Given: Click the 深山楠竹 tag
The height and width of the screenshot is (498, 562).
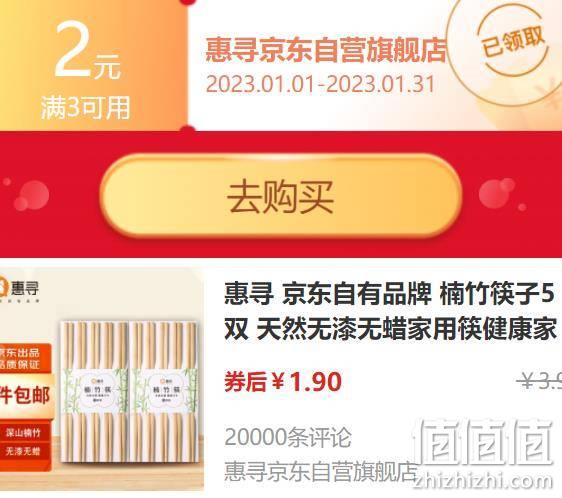Looking at the screenshot, I should coord(23,433).
